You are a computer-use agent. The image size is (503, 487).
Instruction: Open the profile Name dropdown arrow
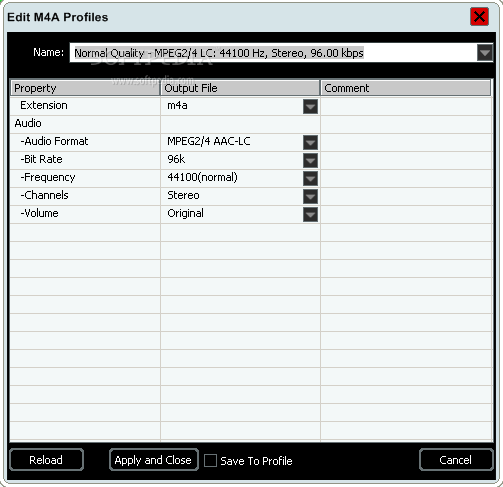(x=485, y=53)
